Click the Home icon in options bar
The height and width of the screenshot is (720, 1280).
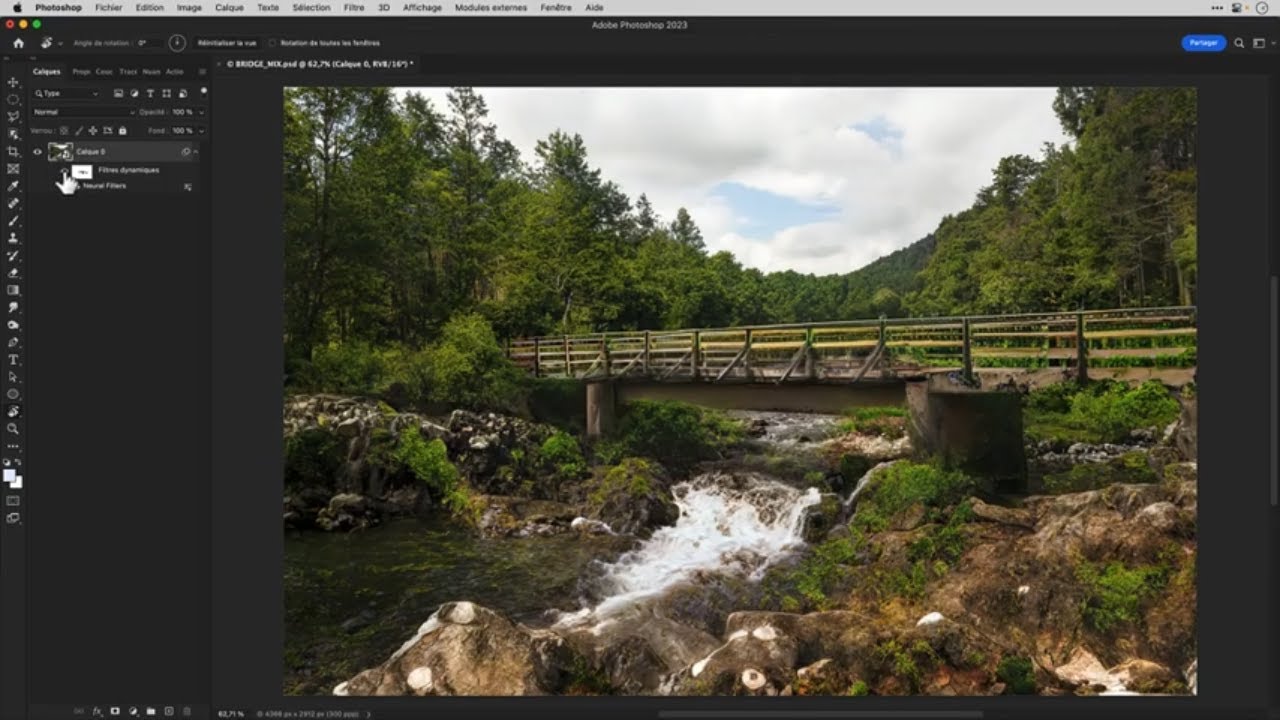coord(18,43)
